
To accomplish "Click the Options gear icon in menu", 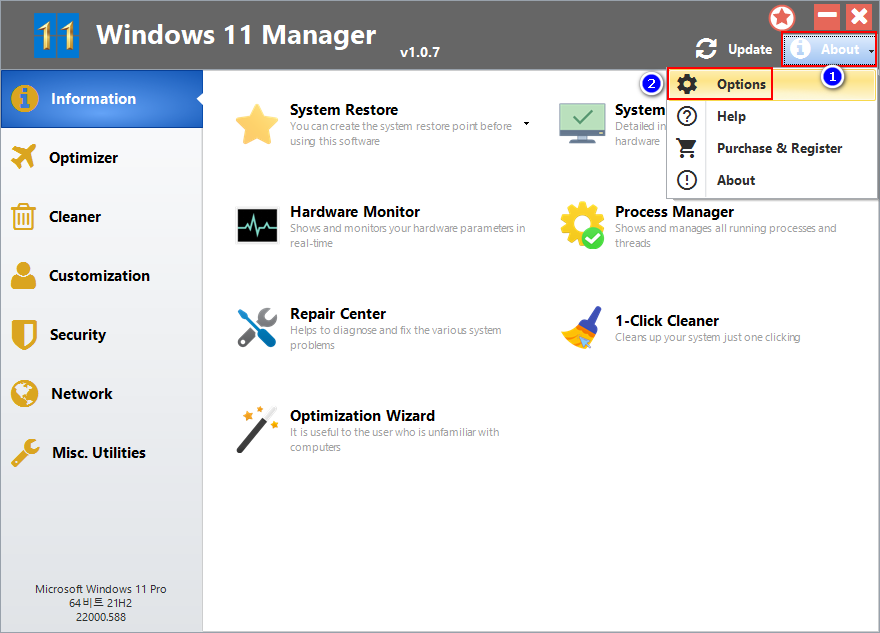I will point(687,84).
